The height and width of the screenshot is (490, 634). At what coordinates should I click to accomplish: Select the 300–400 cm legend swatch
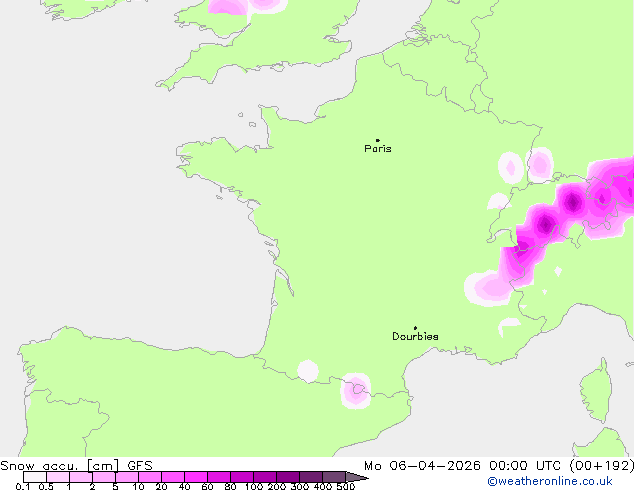(311, 477)
